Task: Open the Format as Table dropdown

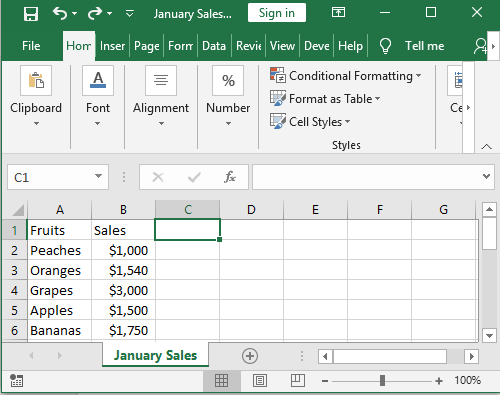Action: pyautogui.click(x=325, y=99)
